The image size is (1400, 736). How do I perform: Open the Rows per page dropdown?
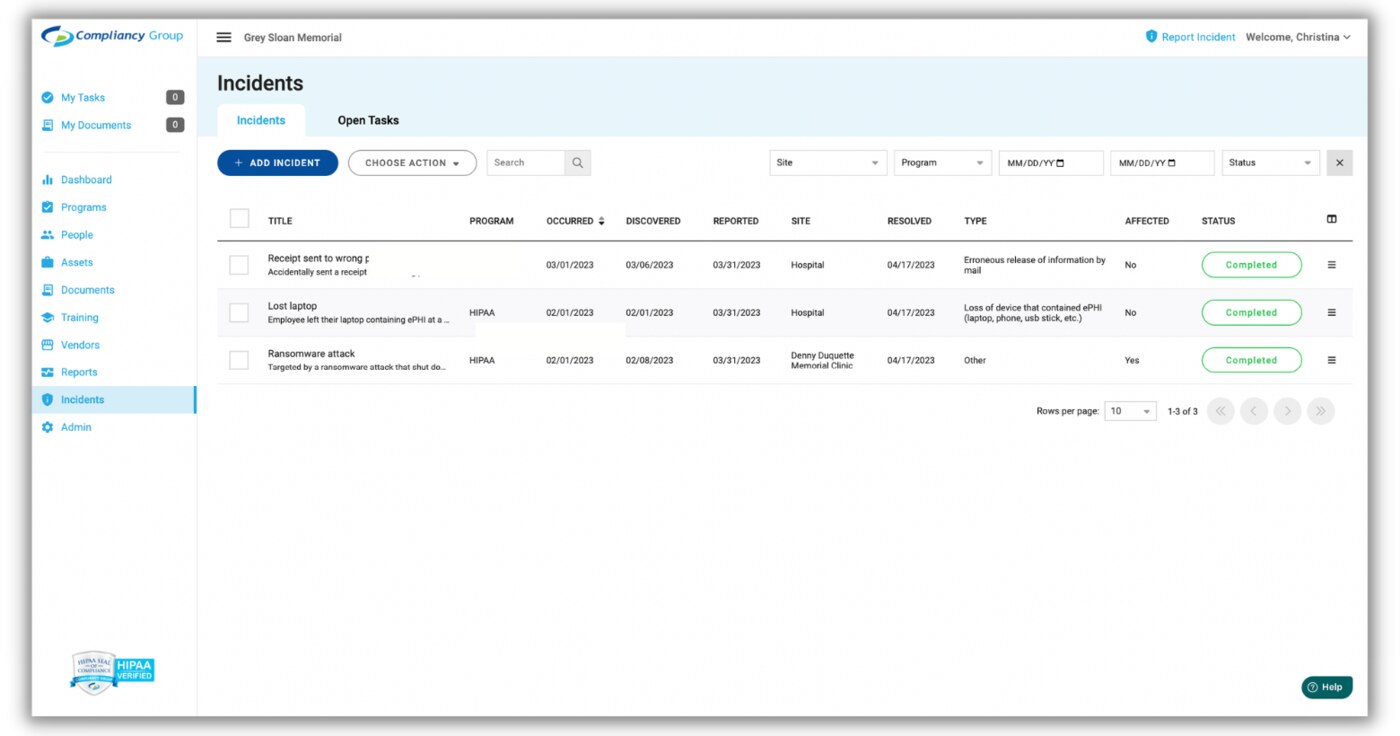pos(1130,411)
